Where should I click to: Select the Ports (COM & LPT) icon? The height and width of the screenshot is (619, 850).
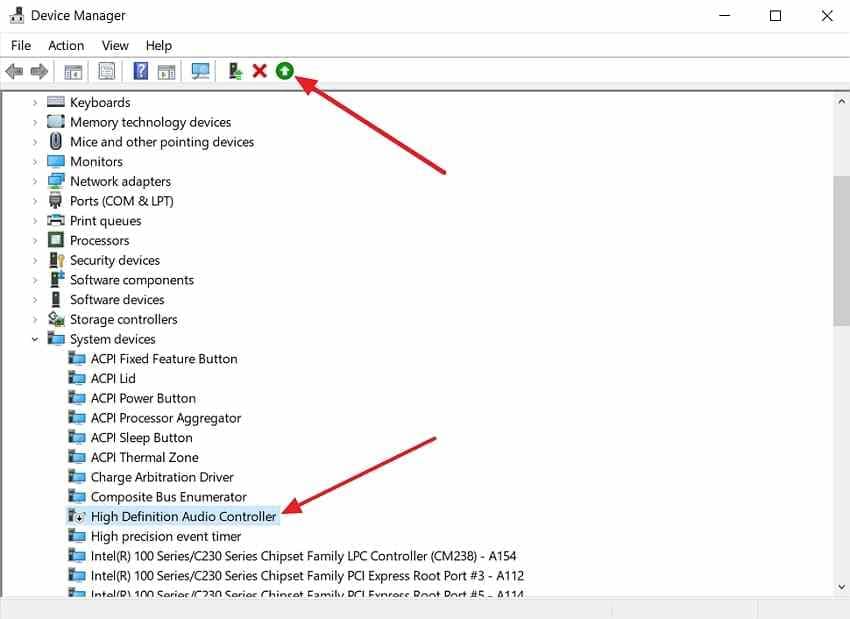[56, 201]
